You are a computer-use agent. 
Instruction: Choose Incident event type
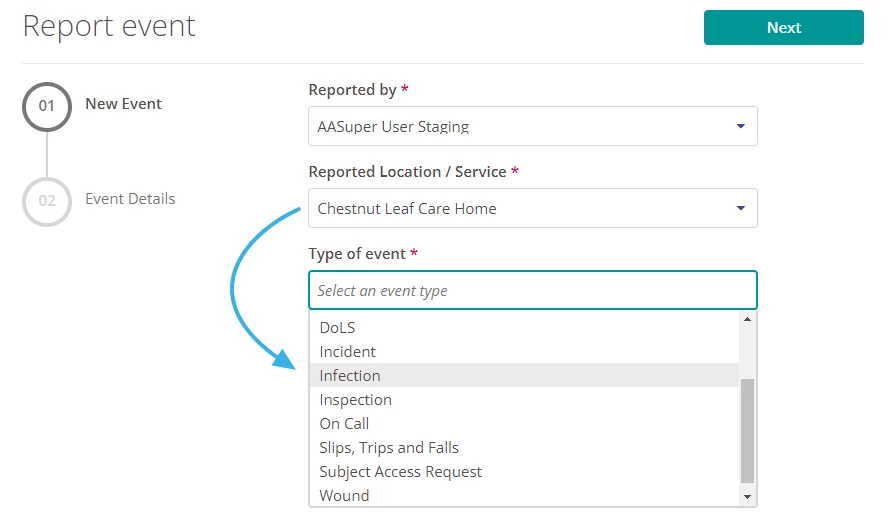tap(347, 351)
